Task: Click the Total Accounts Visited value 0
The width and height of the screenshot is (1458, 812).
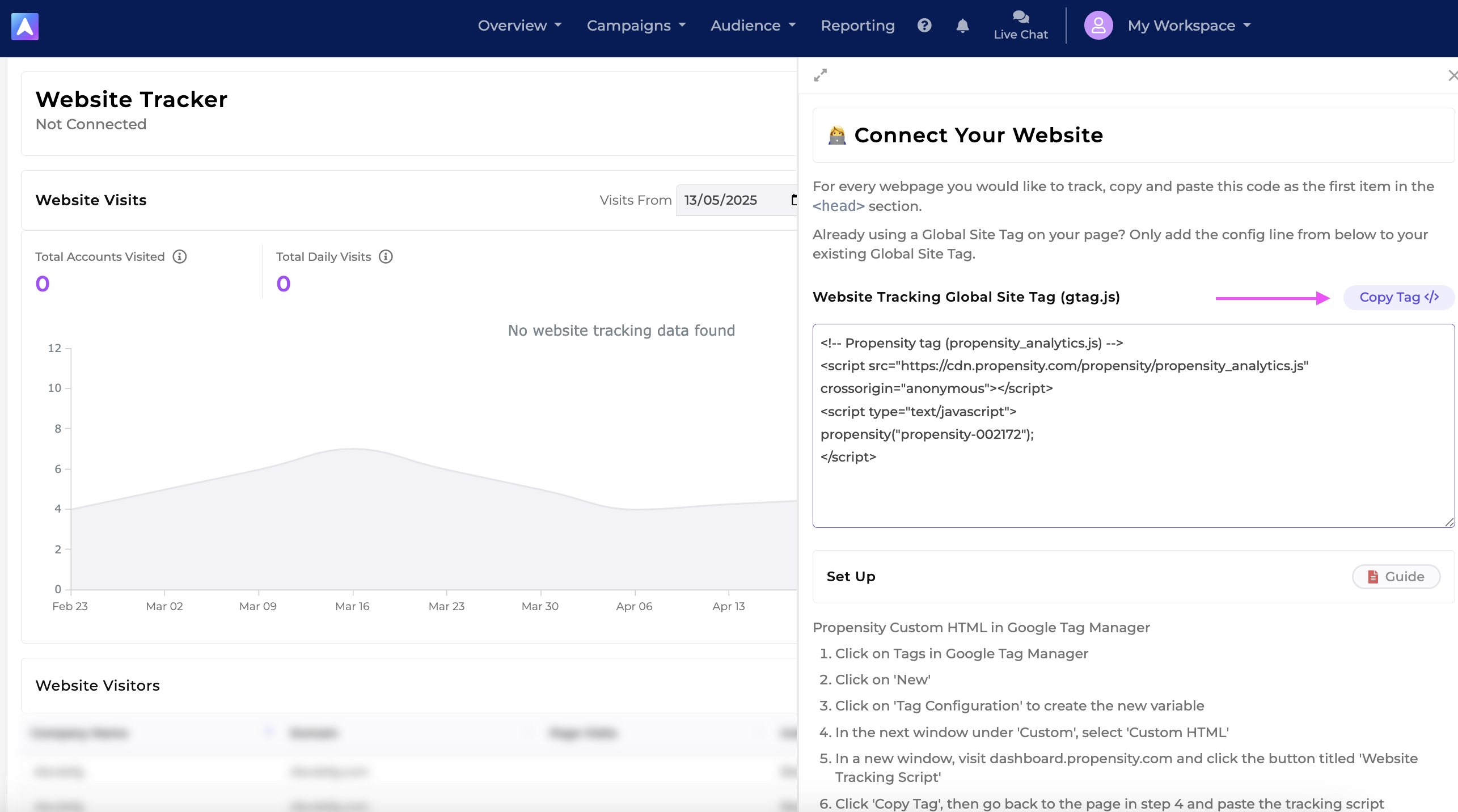Action: click(x=43, y=284)
